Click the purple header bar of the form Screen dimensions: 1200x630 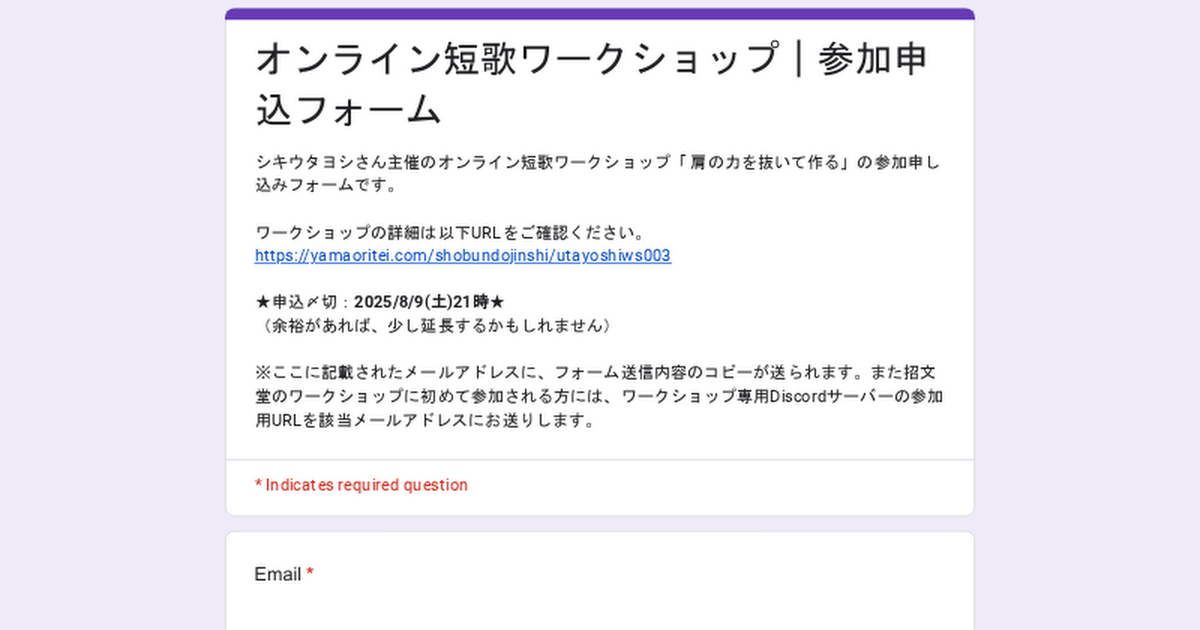pos(600,14)
